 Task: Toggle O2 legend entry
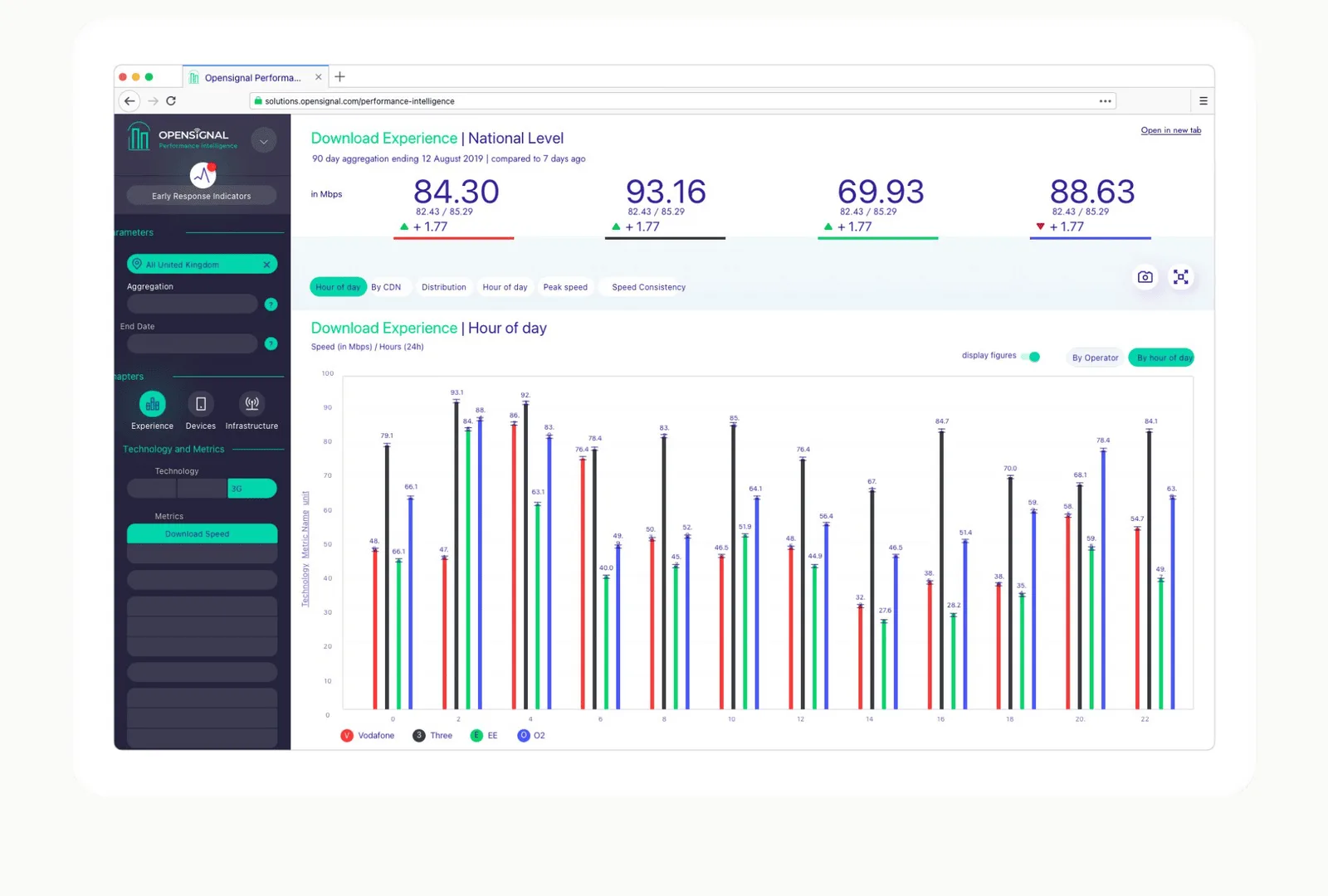[x=531, y=736]
